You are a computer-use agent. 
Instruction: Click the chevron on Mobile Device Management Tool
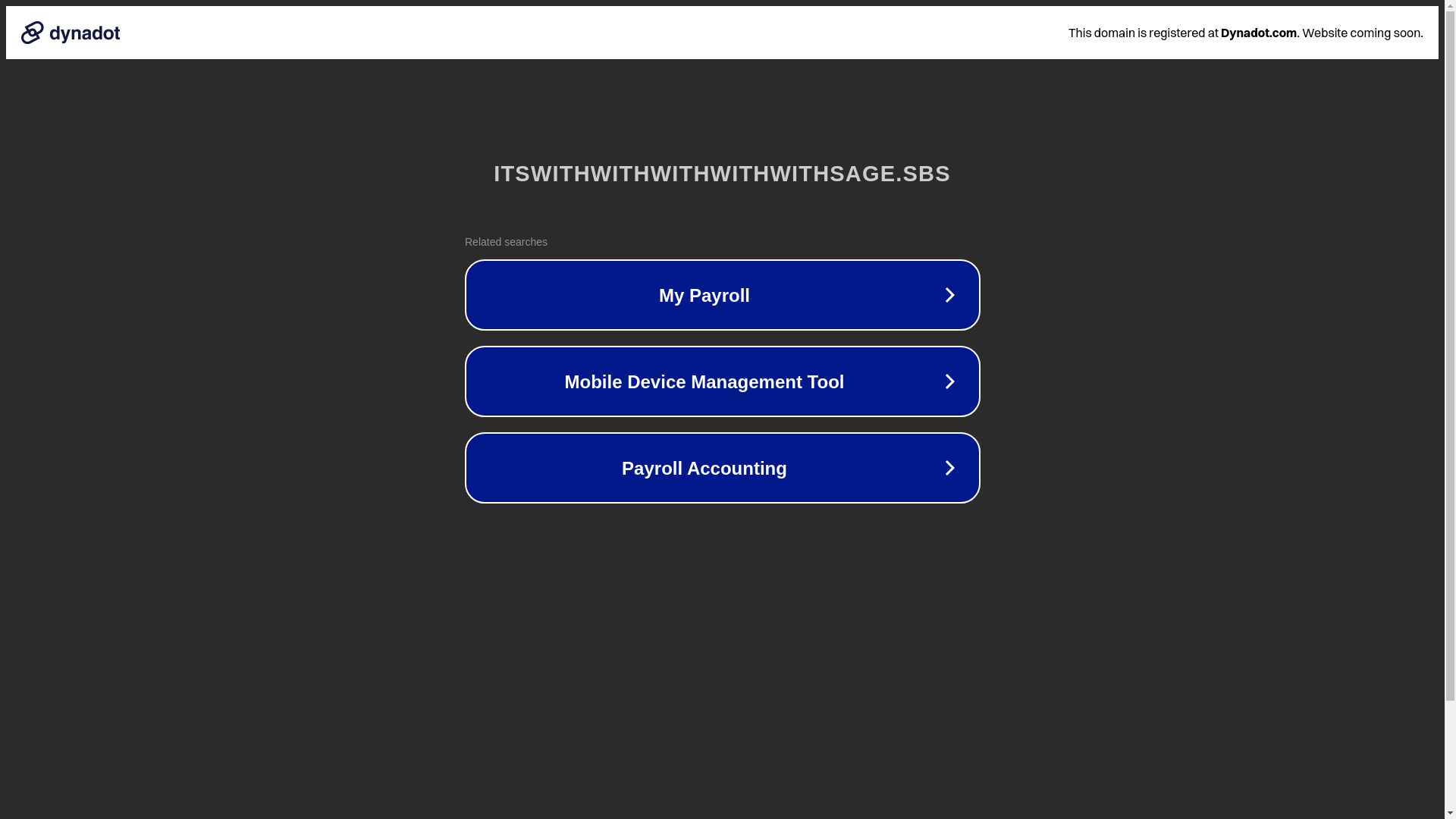(949, 381)
